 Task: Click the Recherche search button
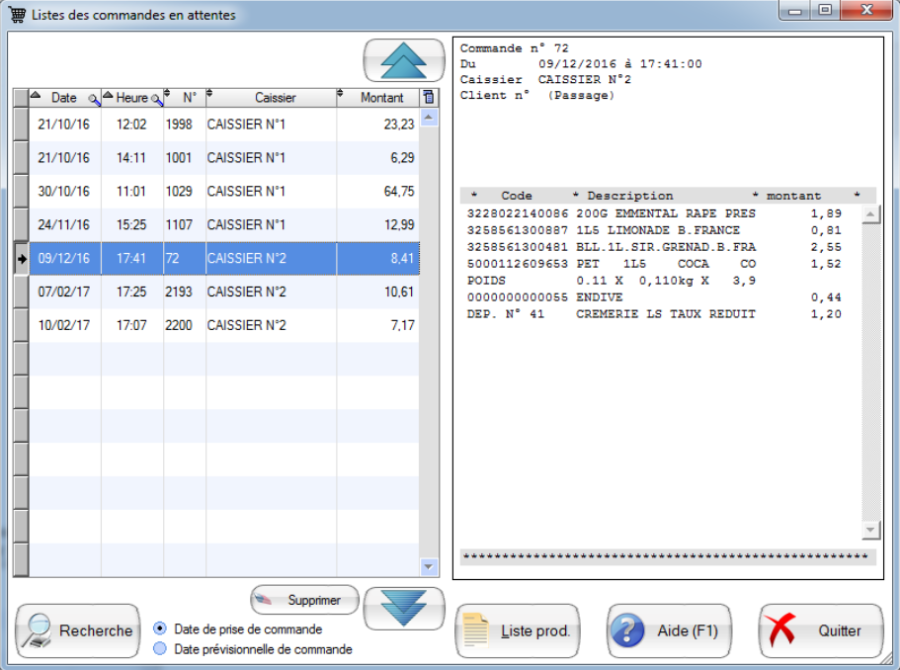point(77,631)
